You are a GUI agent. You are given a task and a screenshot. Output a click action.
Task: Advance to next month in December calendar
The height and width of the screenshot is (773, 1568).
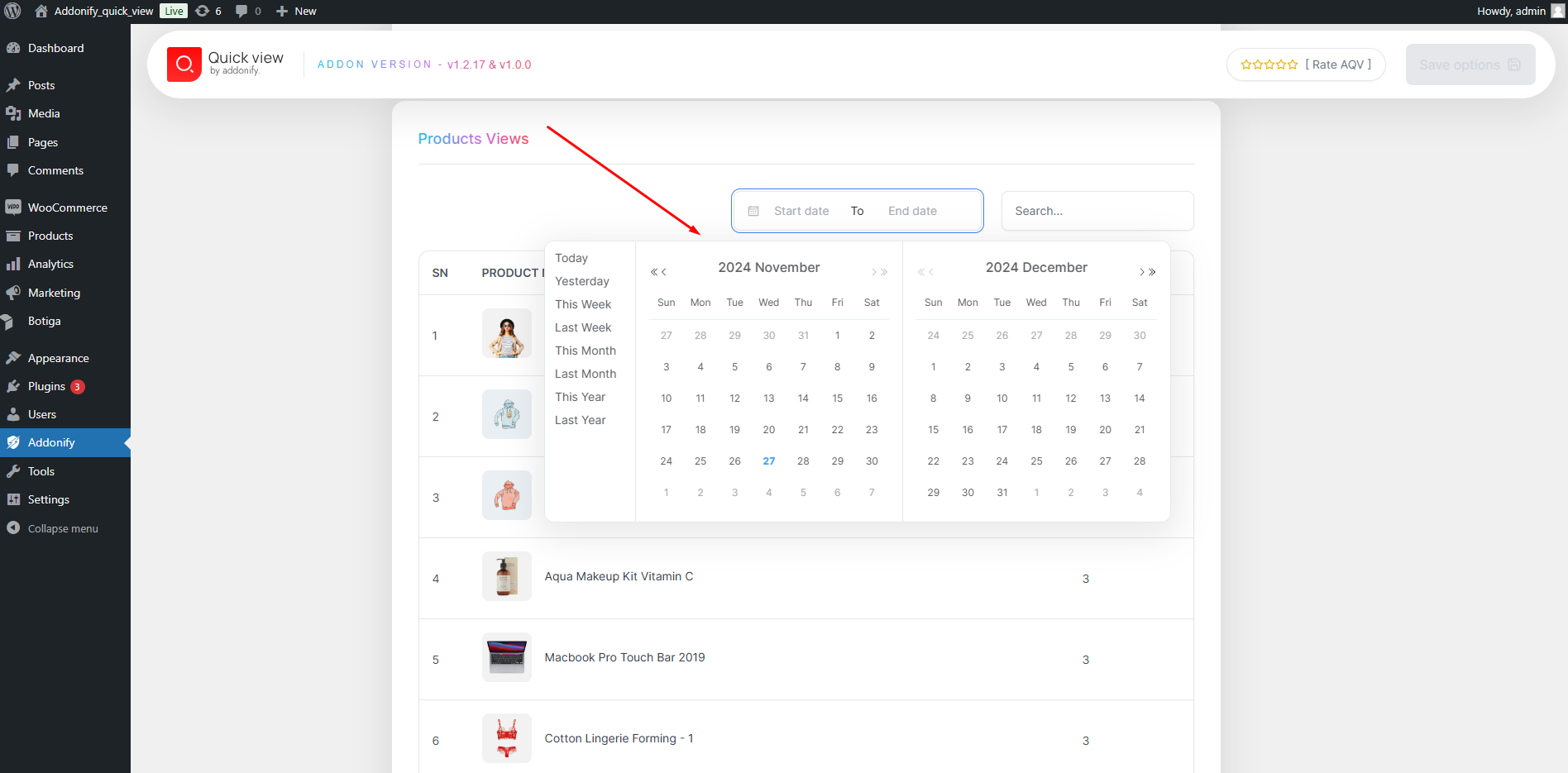(x=1141, y=272)
